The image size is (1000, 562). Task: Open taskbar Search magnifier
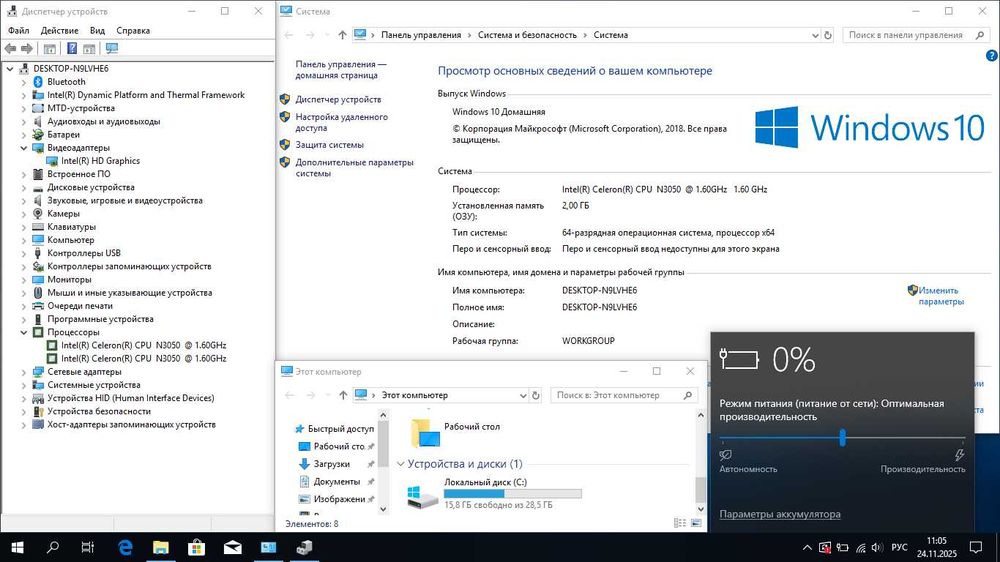click(x=53, y=547)
